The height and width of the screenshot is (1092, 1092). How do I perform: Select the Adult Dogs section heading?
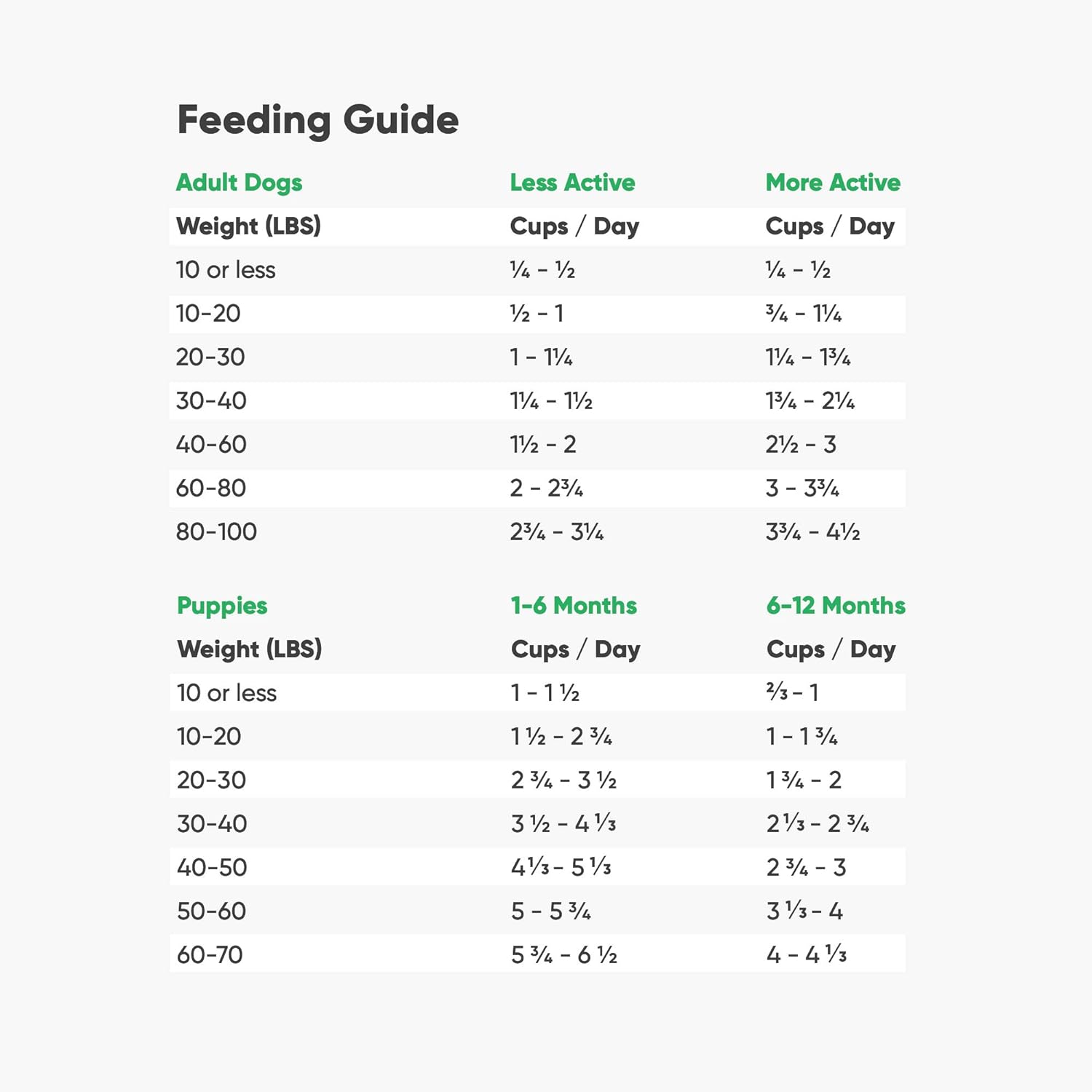(x=239, y=182)
